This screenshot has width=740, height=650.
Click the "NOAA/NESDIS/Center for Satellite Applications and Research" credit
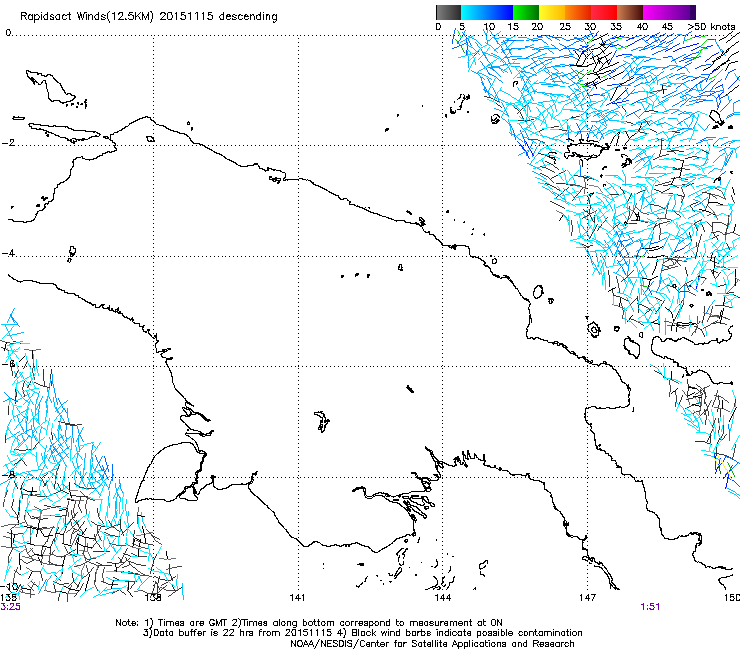point(432,644)
